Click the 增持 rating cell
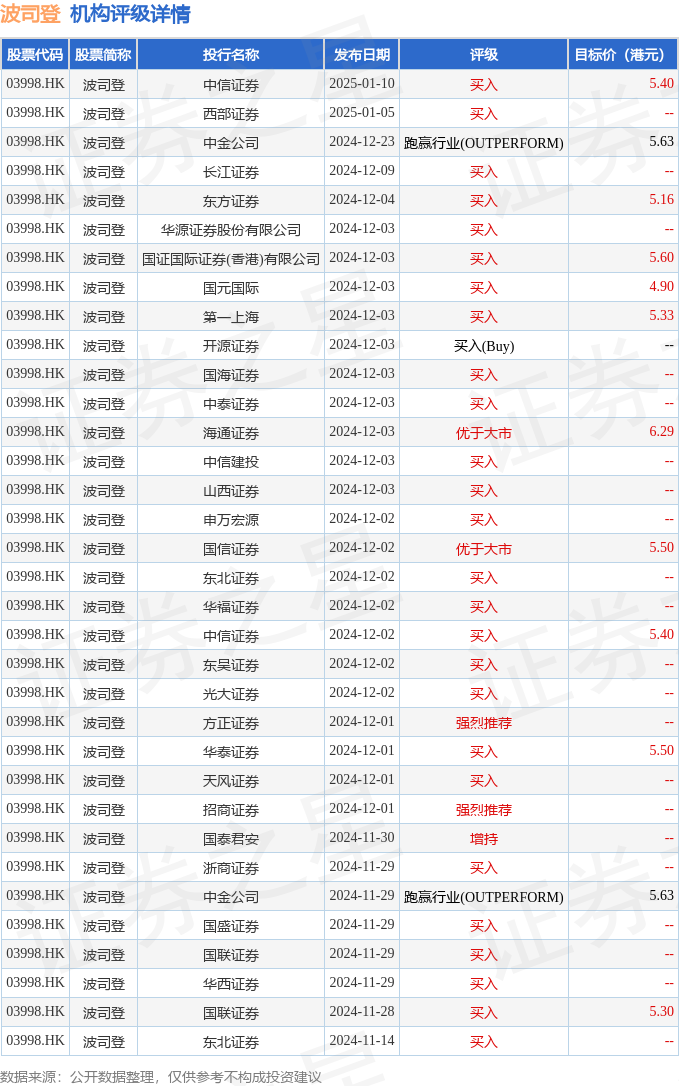The height and width of the screenshot is (1086, 679). click(x=484, y=839)
